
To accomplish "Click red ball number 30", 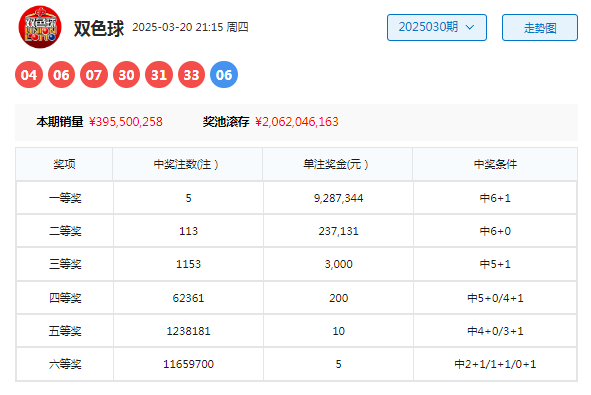I will pos(126,75).
